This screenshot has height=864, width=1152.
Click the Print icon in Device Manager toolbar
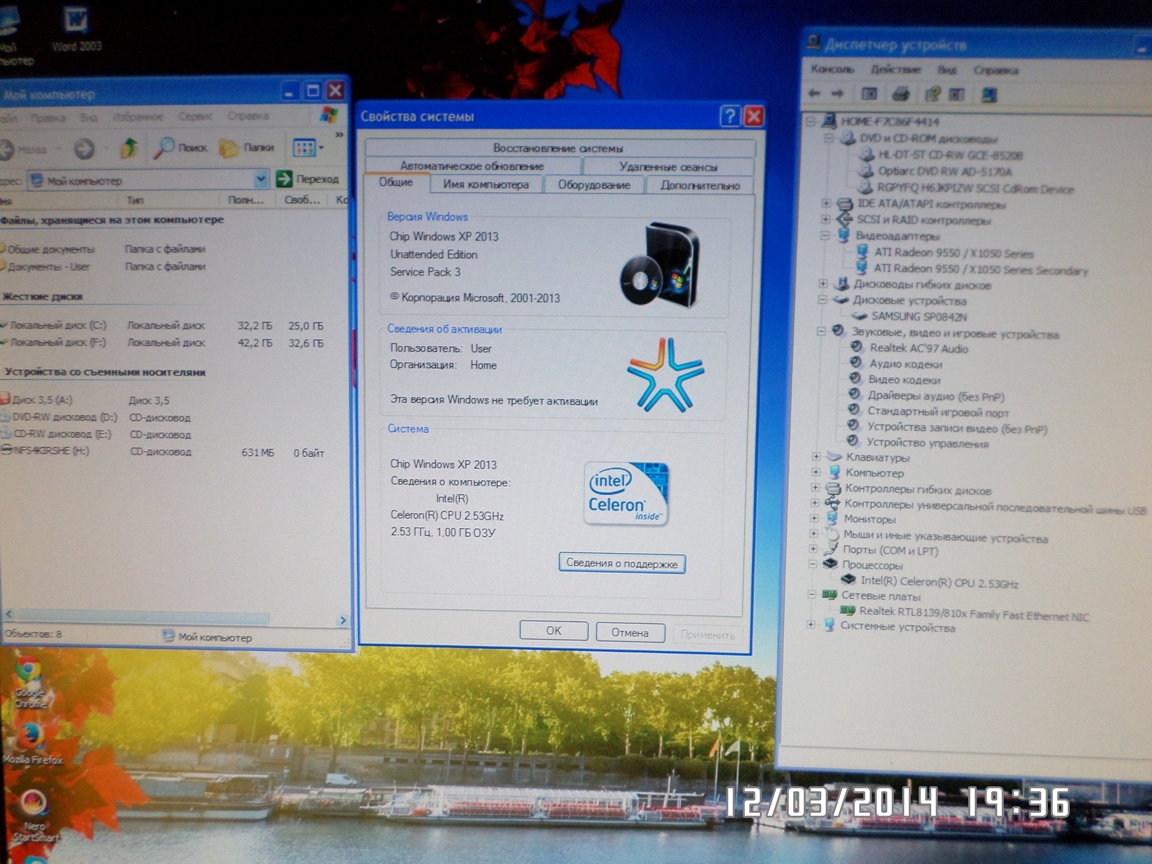(x=900, y=94)
